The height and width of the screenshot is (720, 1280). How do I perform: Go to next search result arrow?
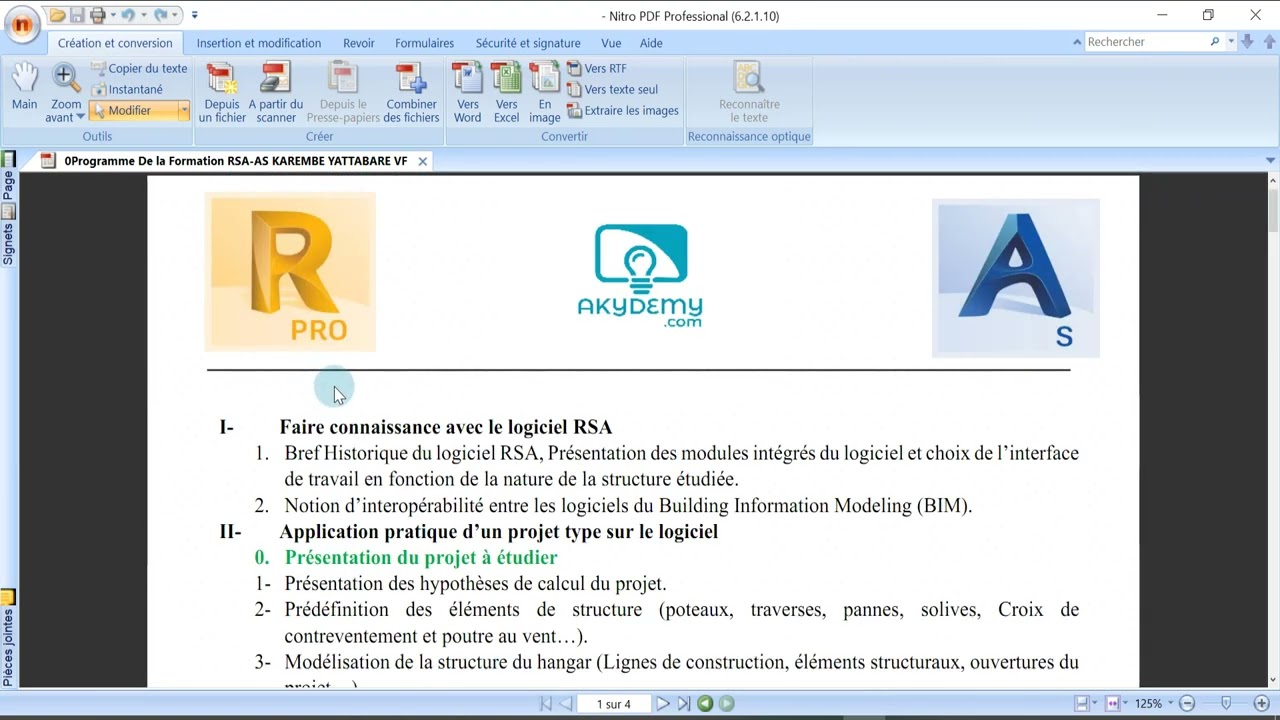point(1247,42)
